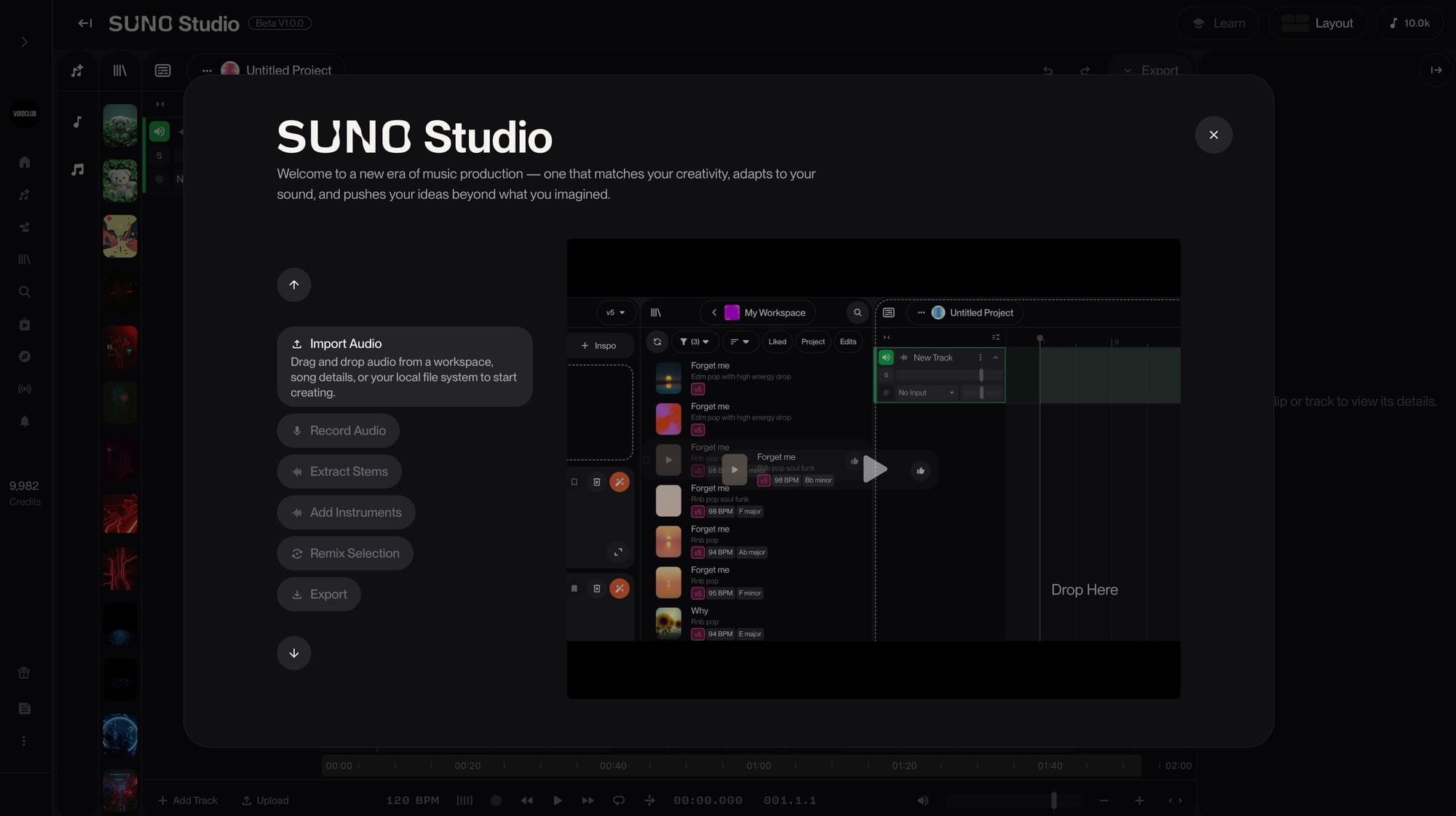Open notifications via the bell icon
Viewport: 1456px width, 816px height.
(x=24, y=421)
